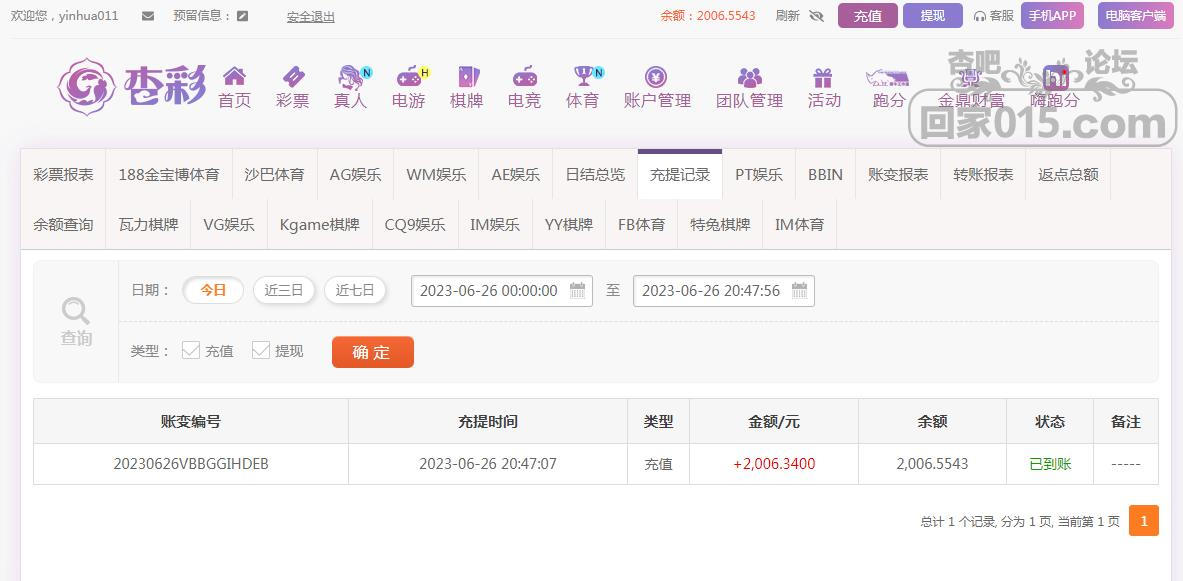Select the 近七日 date range

[x=355, y=290]
